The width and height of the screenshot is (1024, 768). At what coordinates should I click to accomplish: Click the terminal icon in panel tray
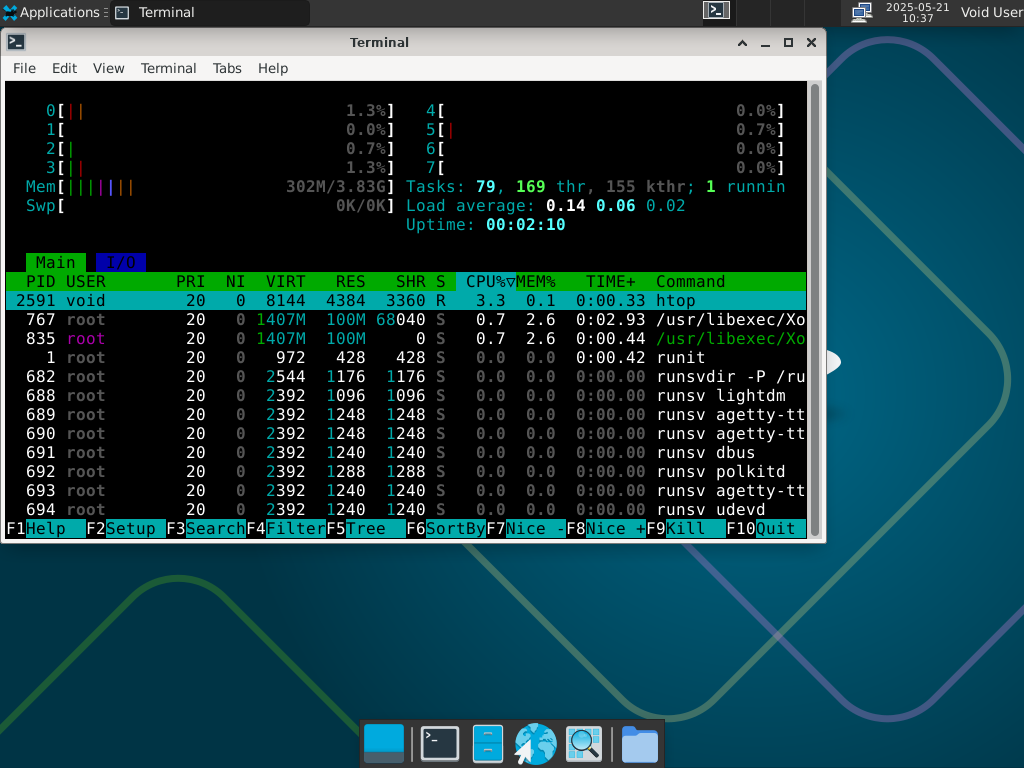pos(716,10)
